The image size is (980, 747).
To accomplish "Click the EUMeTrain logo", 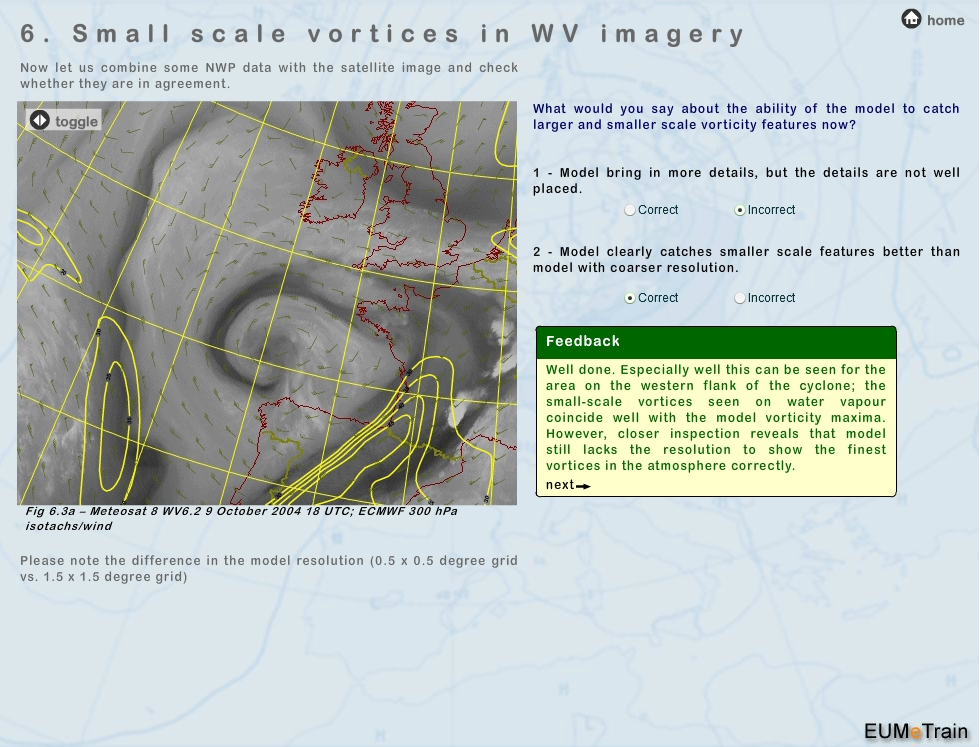I will coord(915,730).
